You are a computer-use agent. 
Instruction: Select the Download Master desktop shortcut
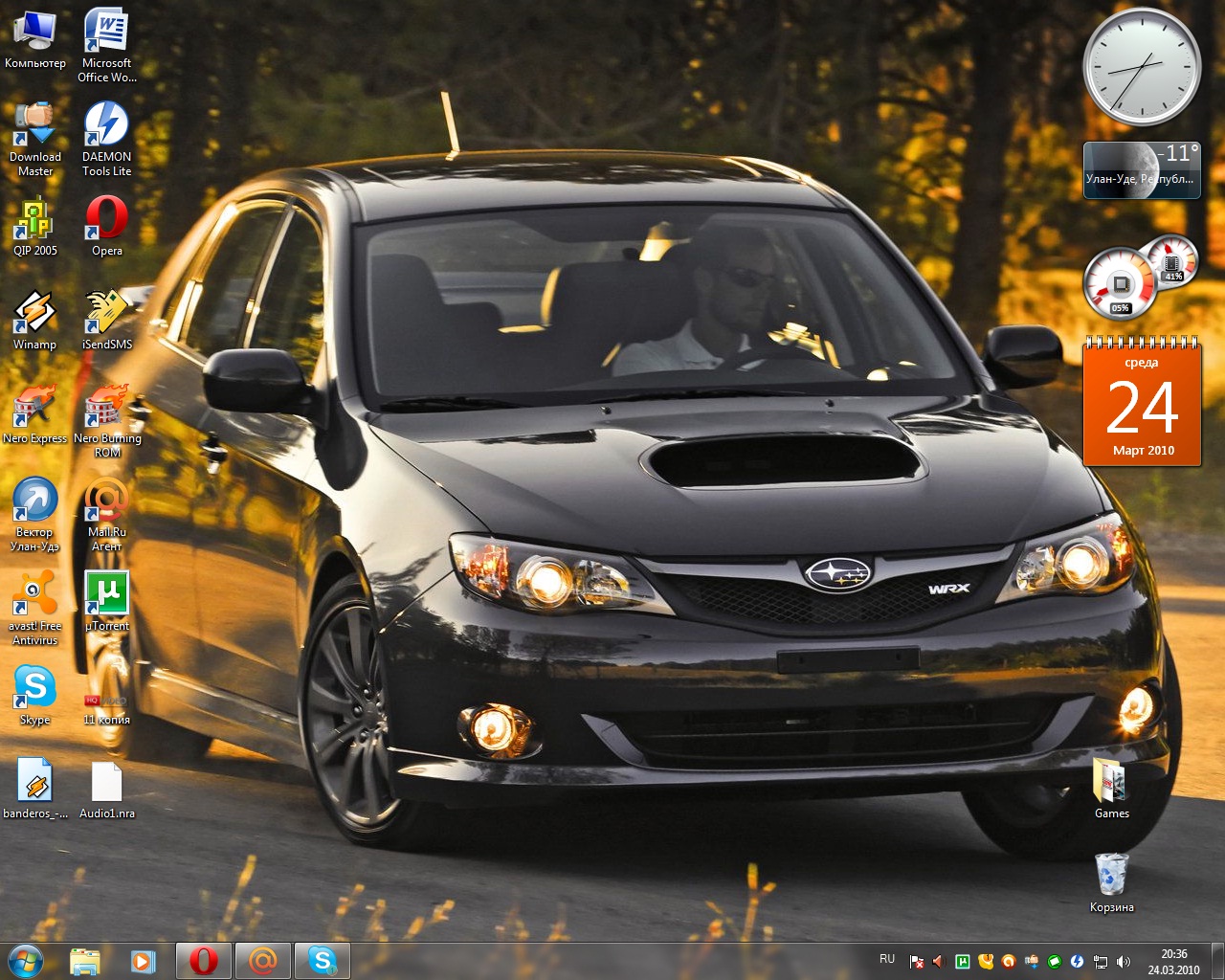35,125
